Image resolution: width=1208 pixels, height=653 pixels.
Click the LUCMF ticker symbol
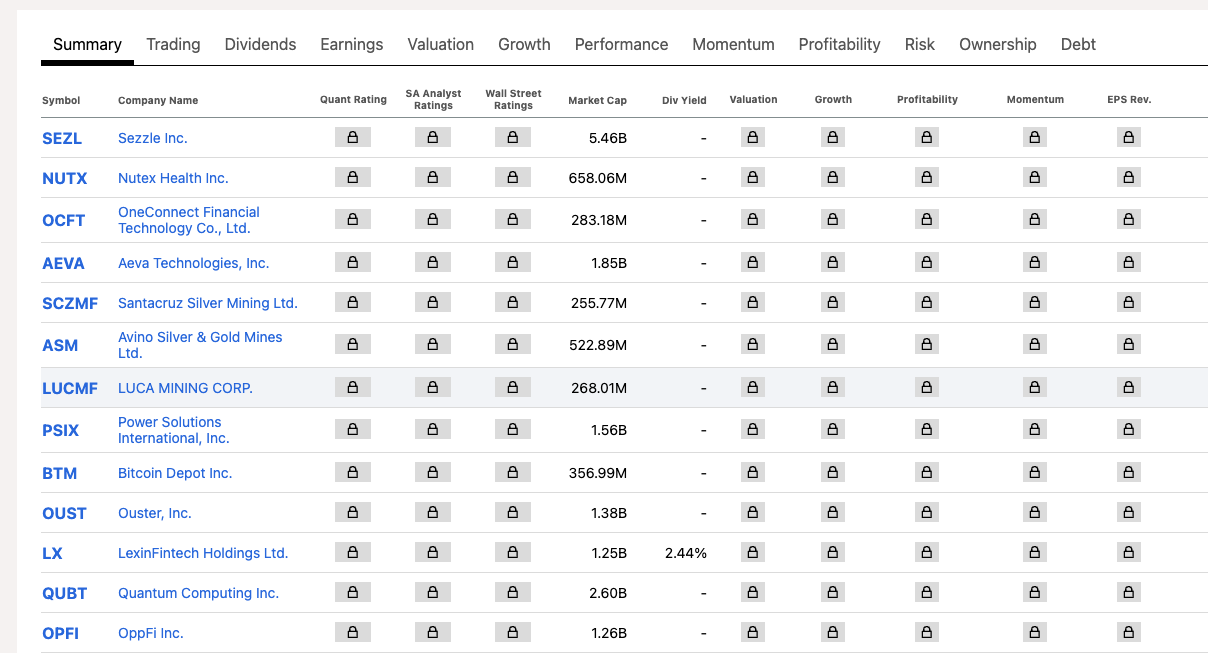pos(70,388)
